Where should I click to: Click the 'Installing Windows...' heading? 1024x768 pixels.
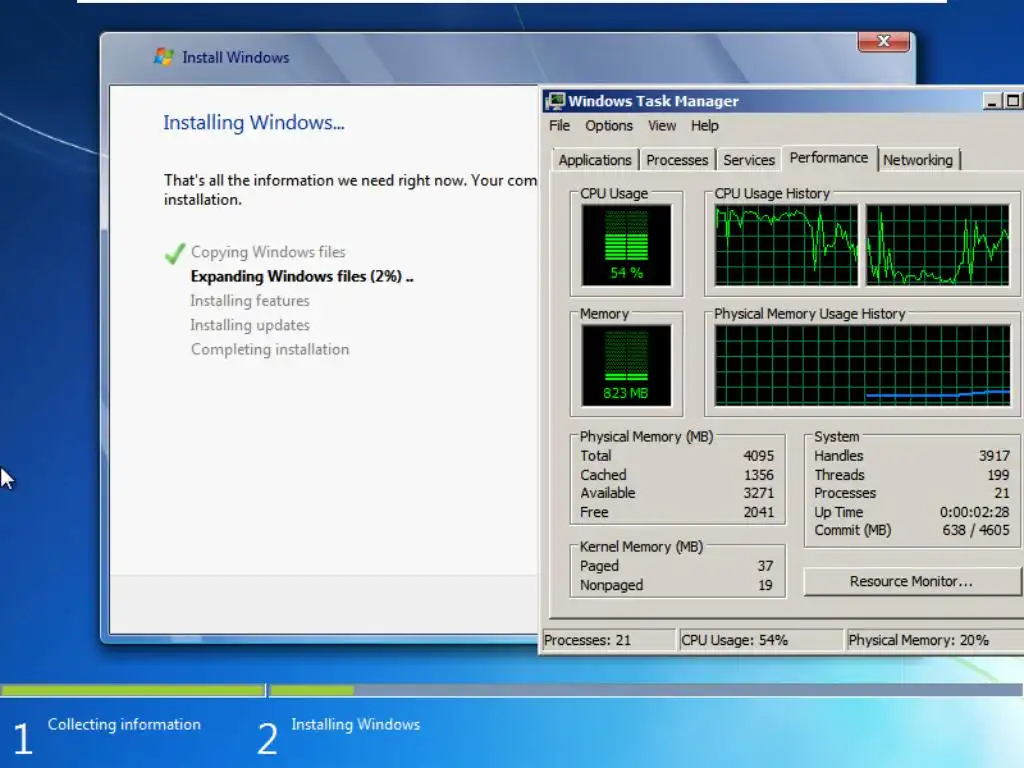click(x=253, y=123)
